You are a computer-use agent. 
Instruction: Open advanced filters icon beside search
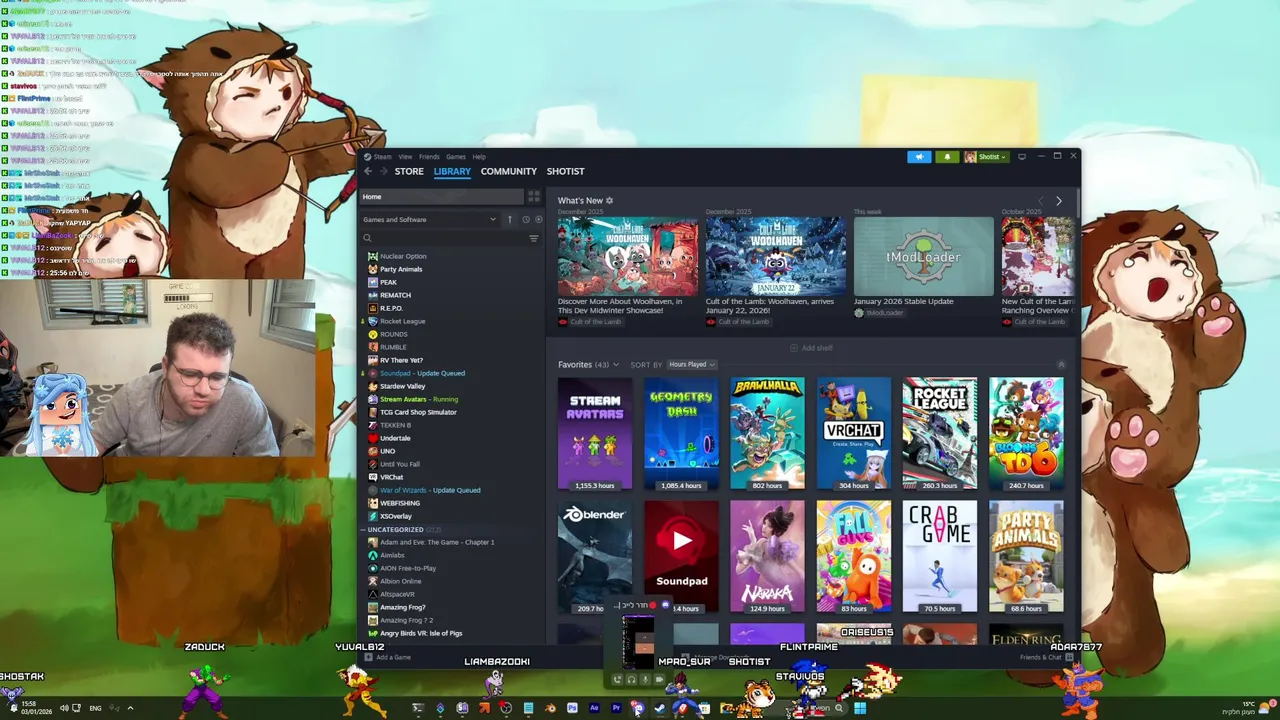534,238
